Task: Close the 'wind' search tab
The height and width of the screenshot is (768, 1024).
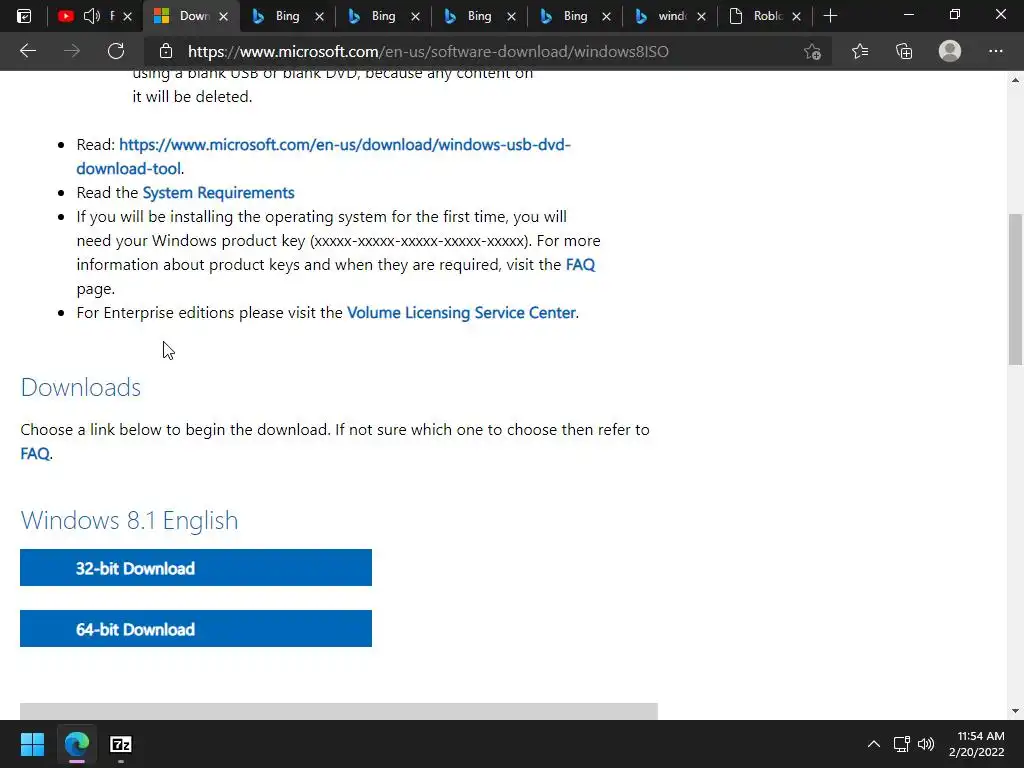Action: (x=701, y=16)
